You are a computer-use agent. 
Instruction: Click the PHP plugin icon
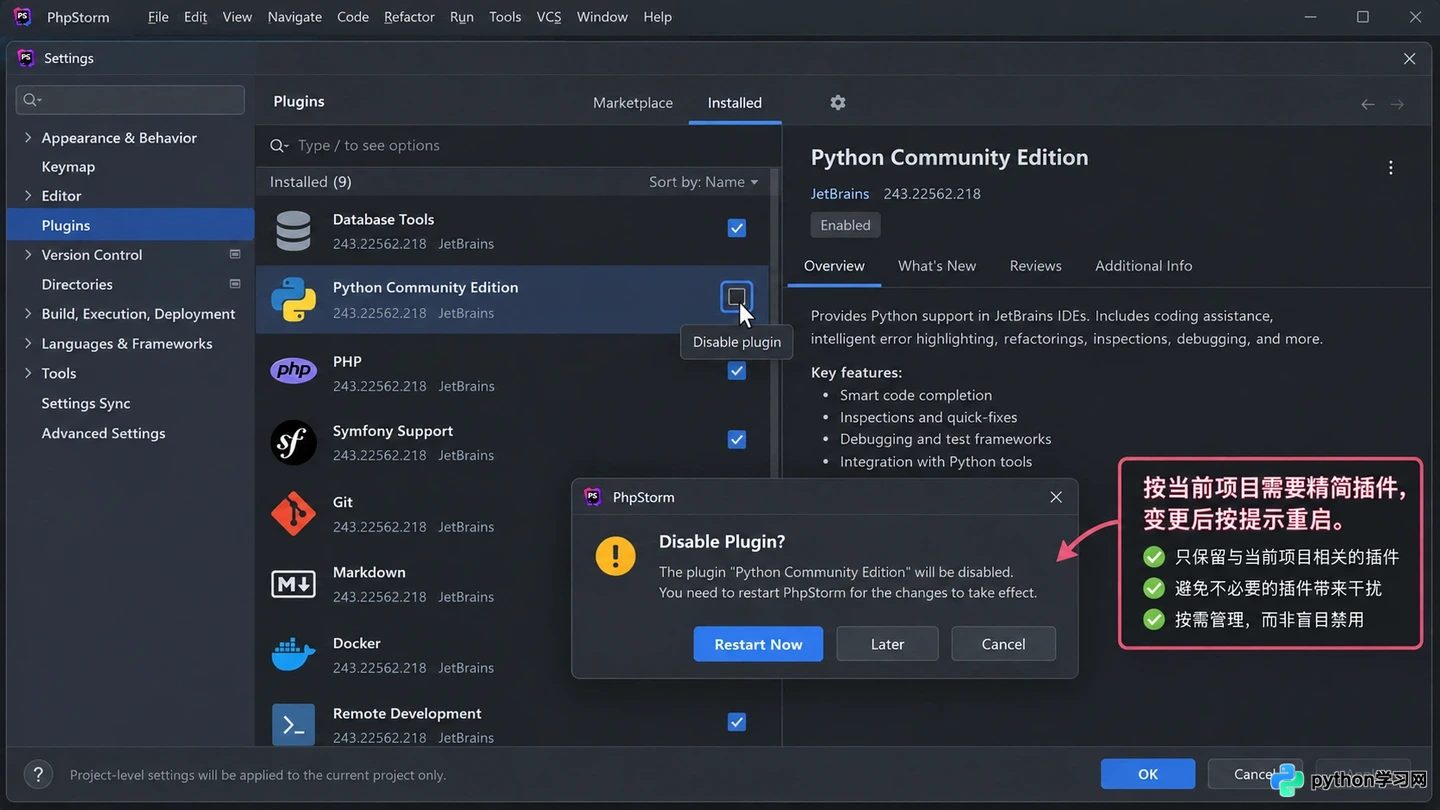pyautogui.click(x=293, y=371)
